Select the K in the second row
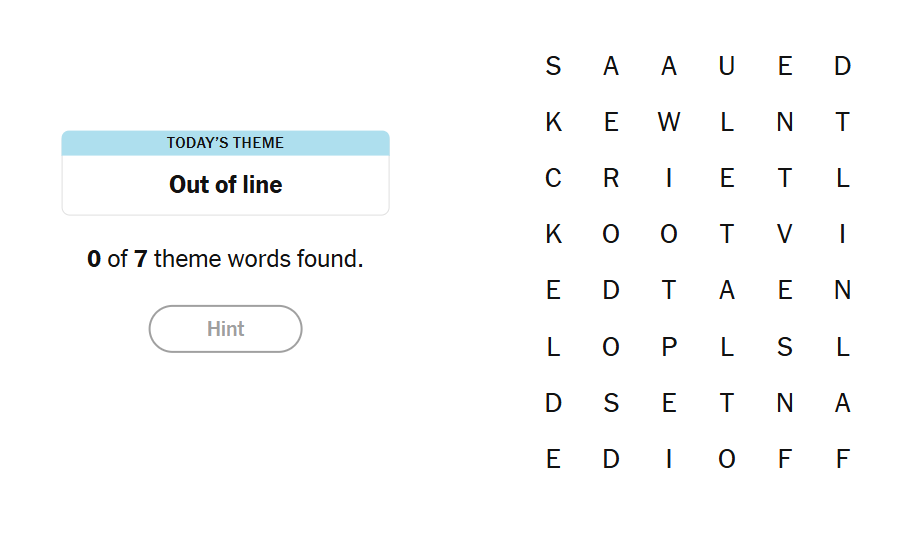Screen dimensions: 916x538 (x=553, y=122)
